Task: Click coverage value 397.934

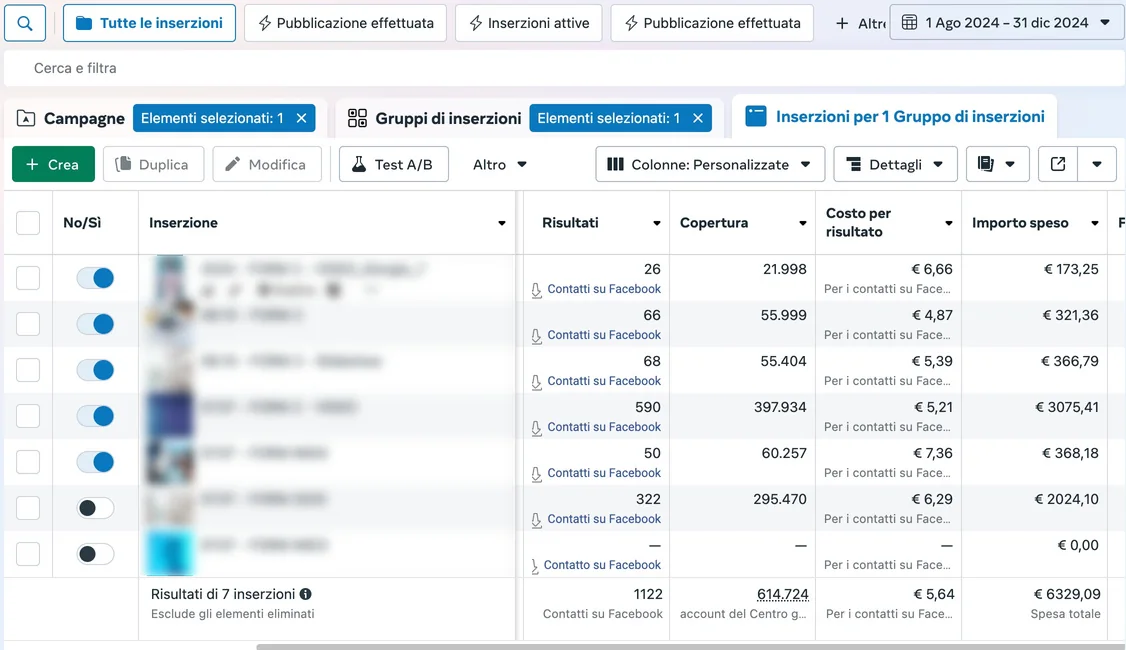Action: point(780,407)
